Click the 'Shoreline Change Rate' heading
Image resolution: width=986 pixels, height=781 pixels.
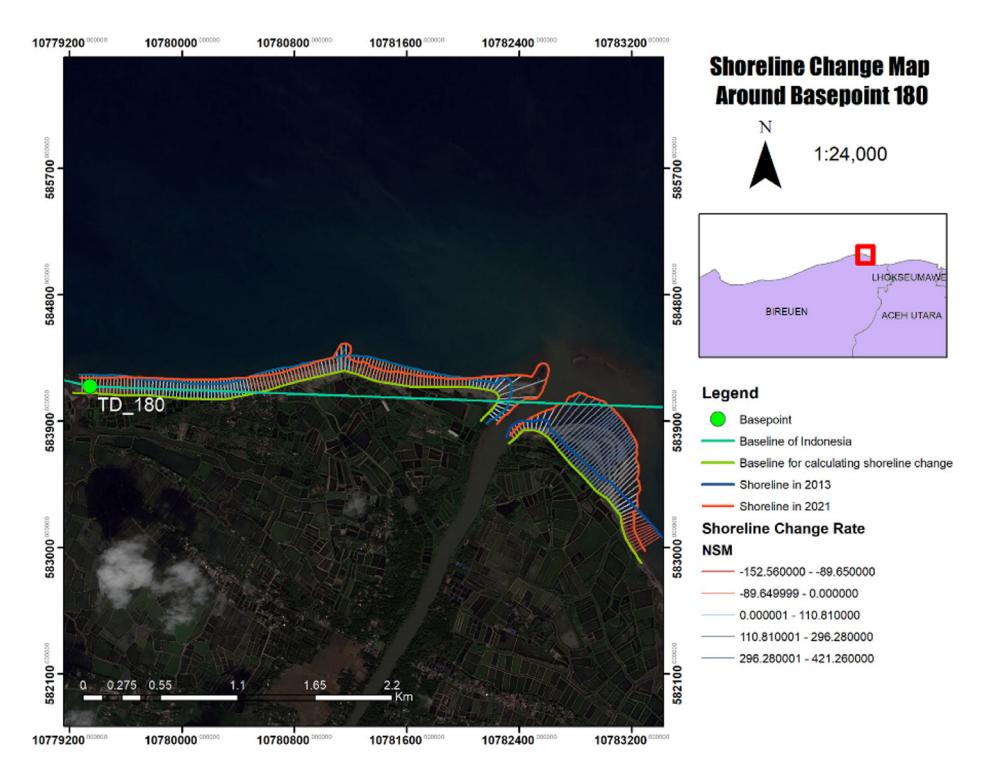784,529
